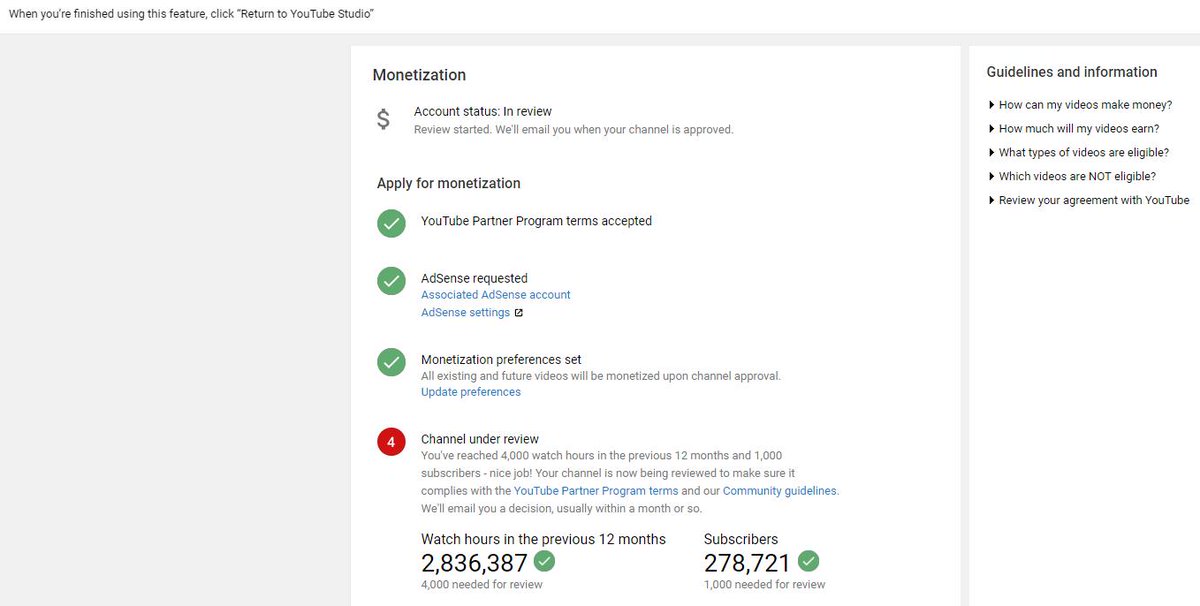Click 'Guidelines and information' heading
The height and width of the screenshot is (606, 1200).
pos(1072,72)
